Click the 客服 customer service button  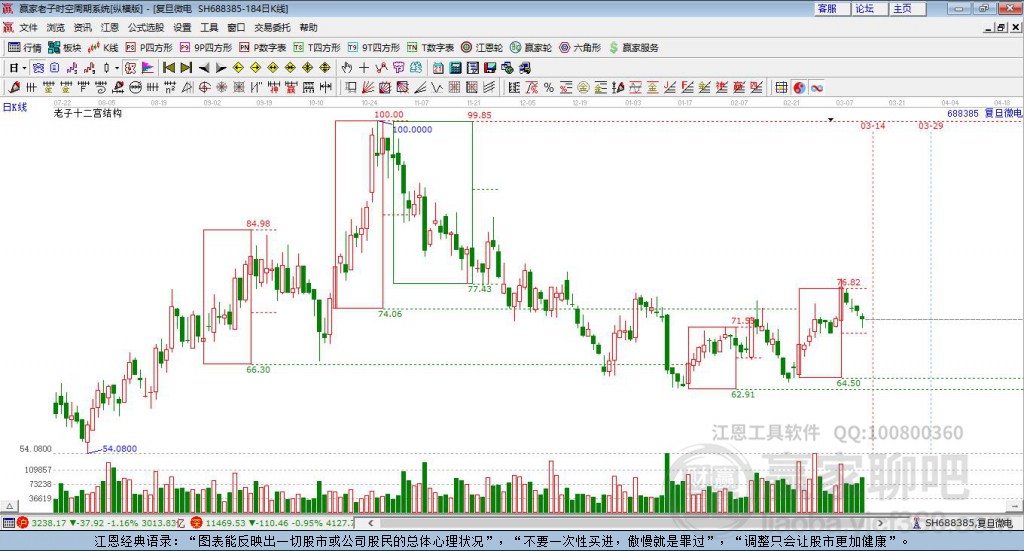831,8
